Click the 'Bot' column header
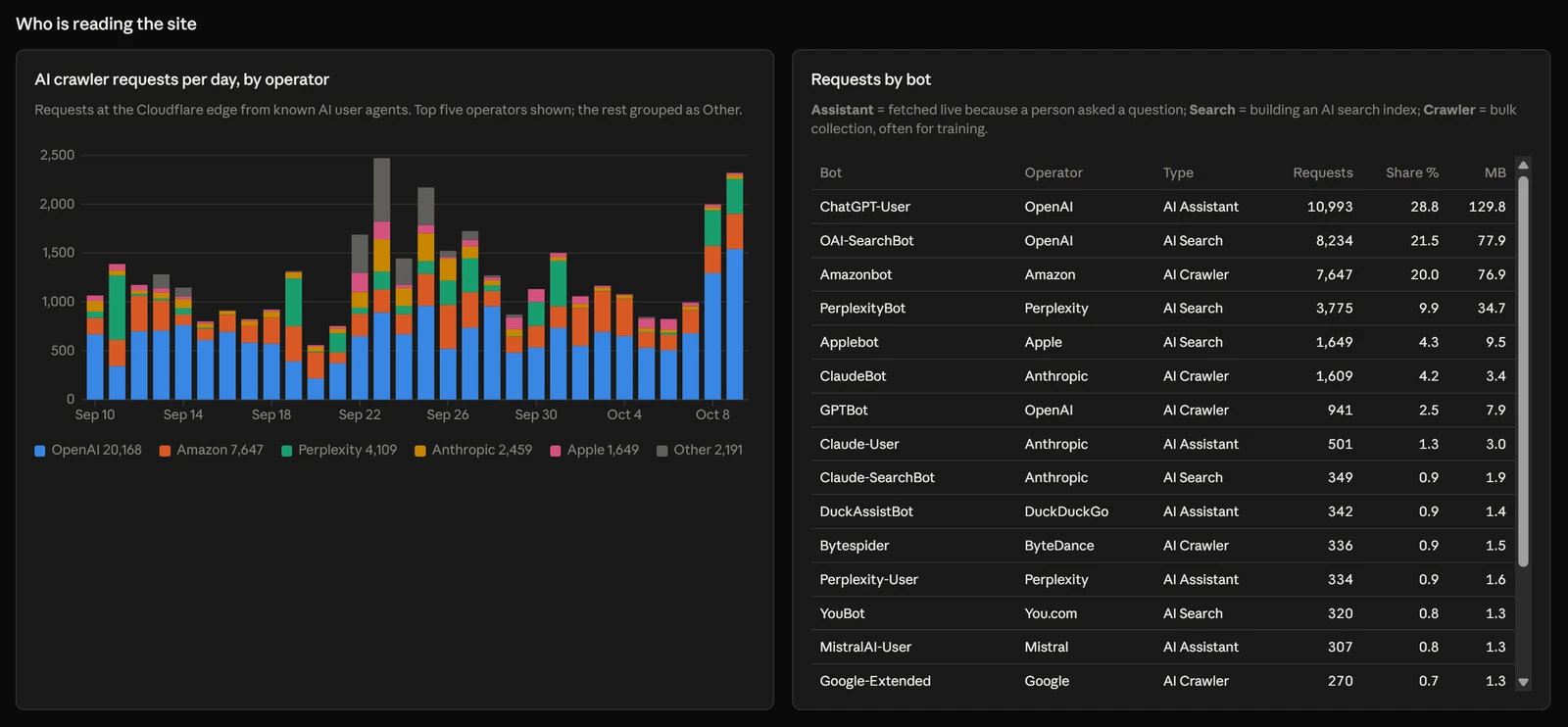This screenshot has width=1568, height=727. coord(831,172)
